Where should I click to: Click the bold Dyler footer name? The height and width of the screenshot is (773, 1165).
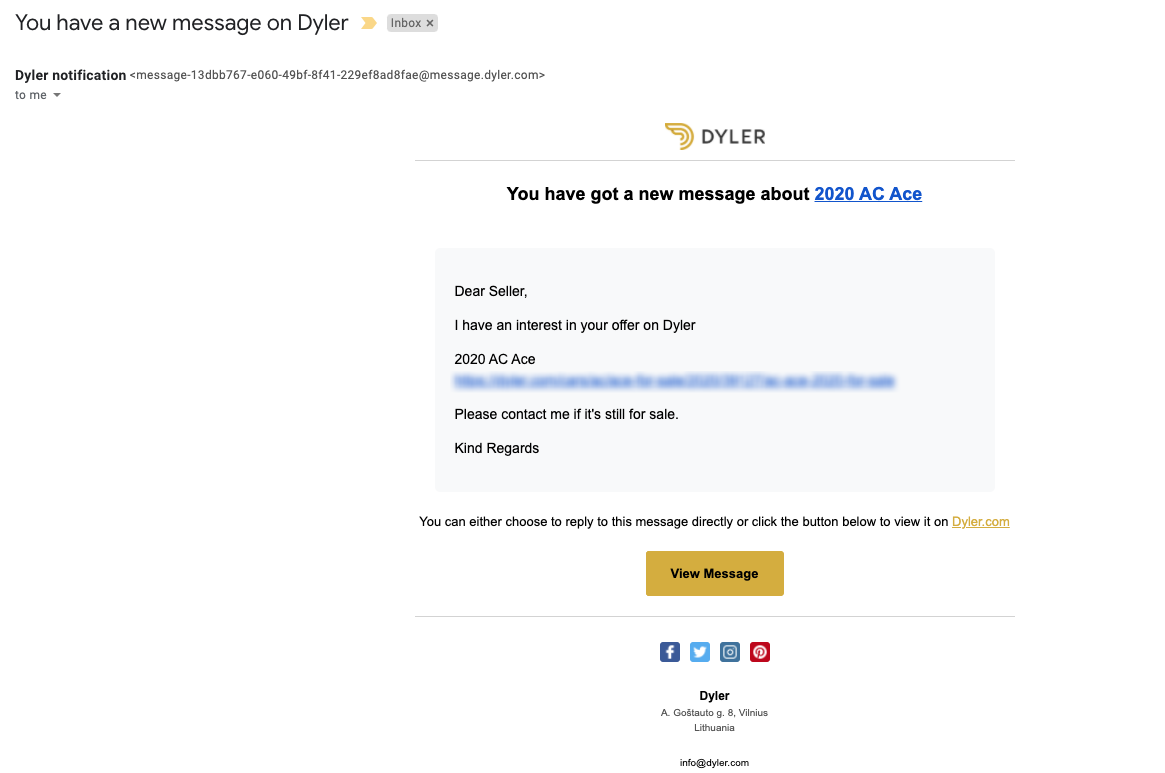click(x=714, y=696)
